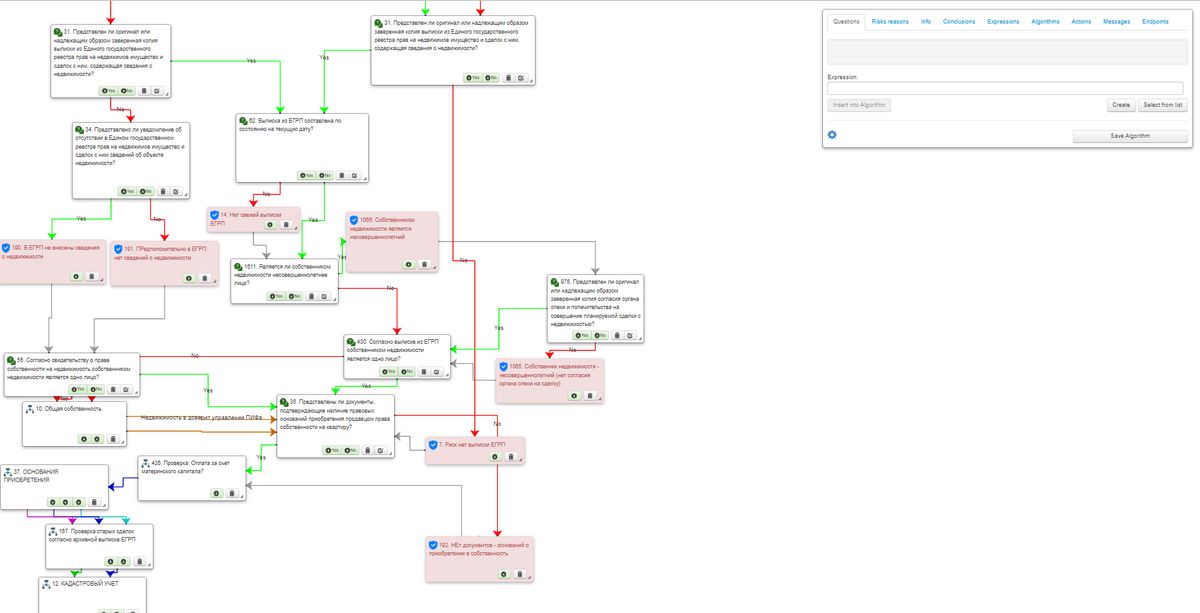This screenshot has width=1200, height=613.
Task: Click the Save Algorithm button
Action: (x=1131, y=137)
